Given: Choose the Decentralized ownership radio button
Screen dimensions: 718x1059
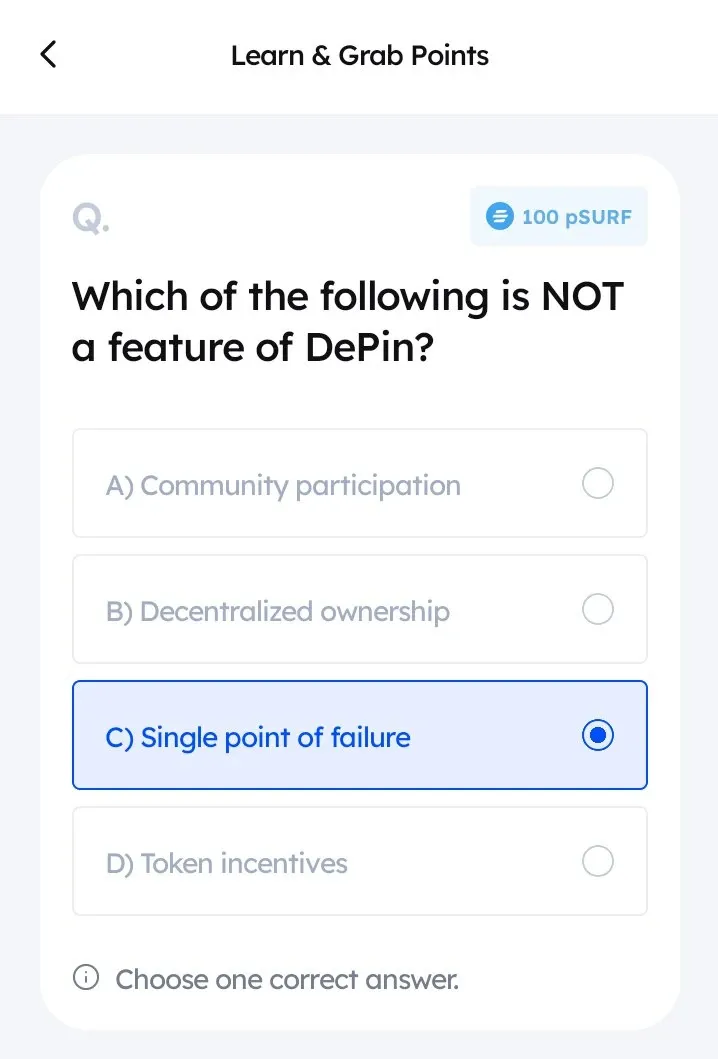Looking at the screenshot, I should pyautogui.click(x=597, y=610).
